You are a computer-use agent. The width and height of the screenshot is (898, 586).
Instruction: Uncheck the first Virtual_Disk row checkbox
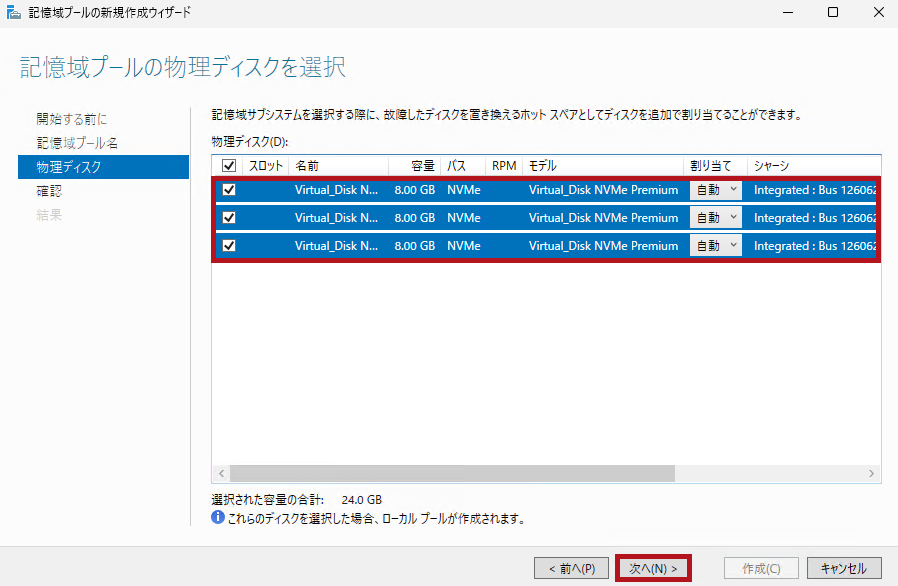tap(229, 190)
